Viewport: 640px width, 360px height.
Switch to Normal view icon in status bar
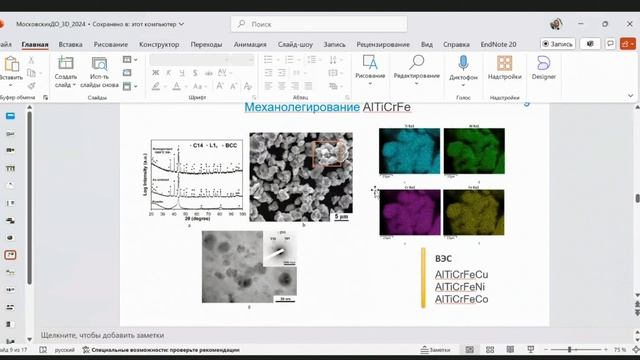[x=470, y=349]
